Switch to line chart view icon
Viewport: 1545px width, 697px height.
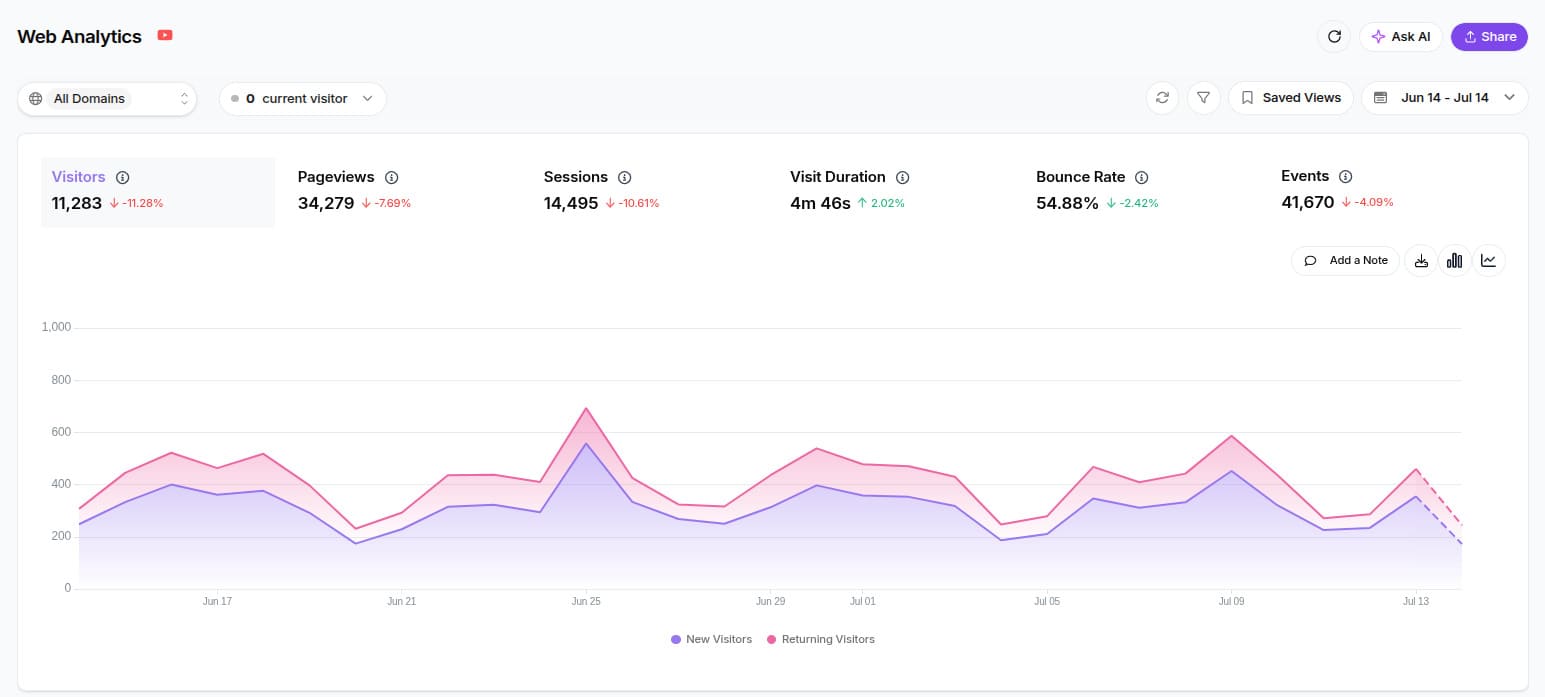(x=1489, y=261)
